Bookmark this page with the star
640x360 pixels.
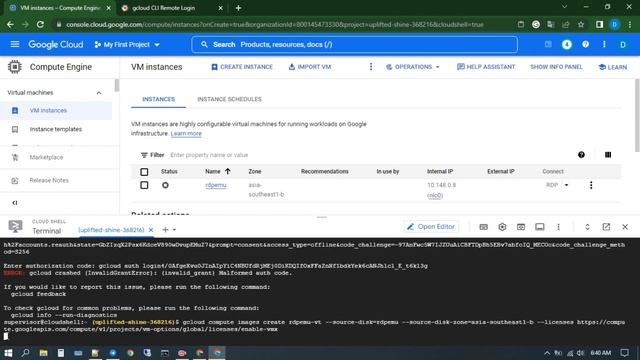point(581,24)
